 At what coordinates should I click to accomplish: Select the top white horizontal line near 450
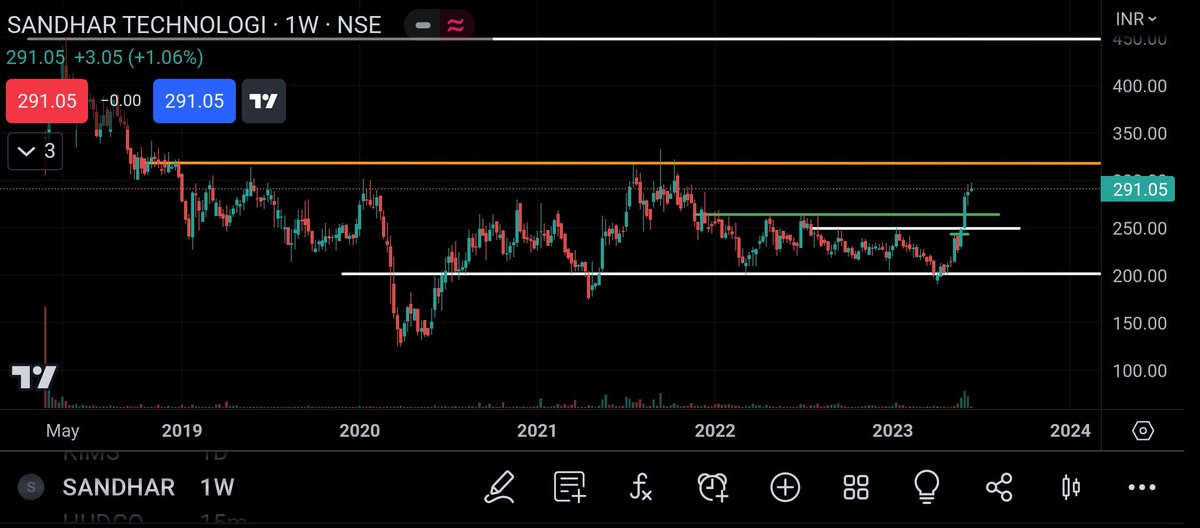(x=797, y=39)
